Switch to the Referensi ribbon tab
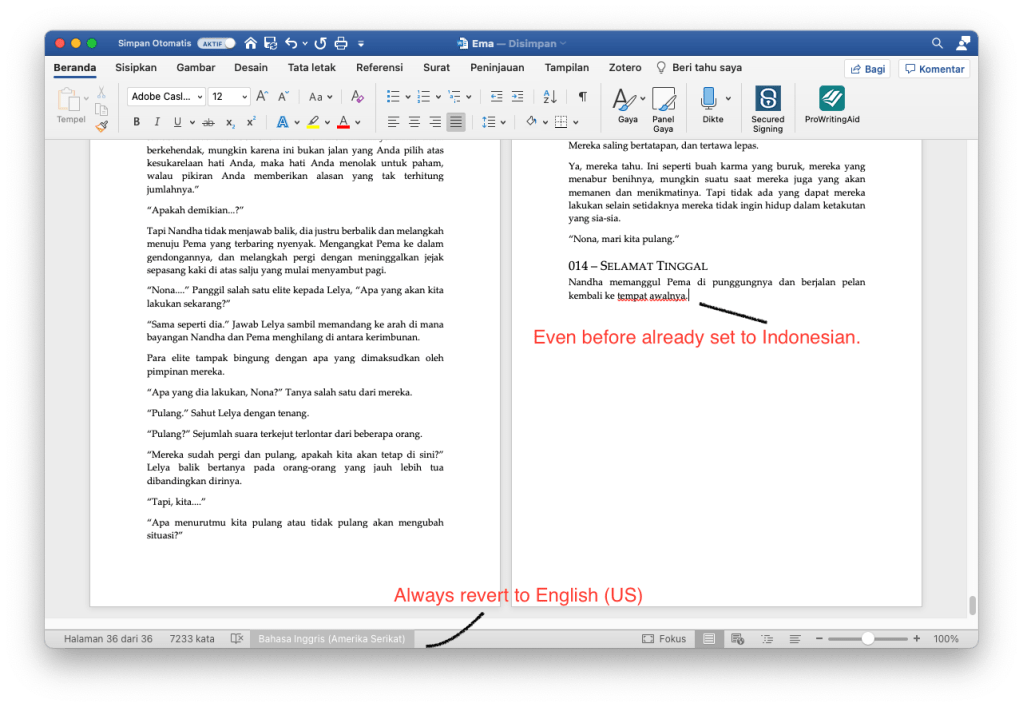The width and height of the screenshot is (1023, 707). (x=379, y=68)
